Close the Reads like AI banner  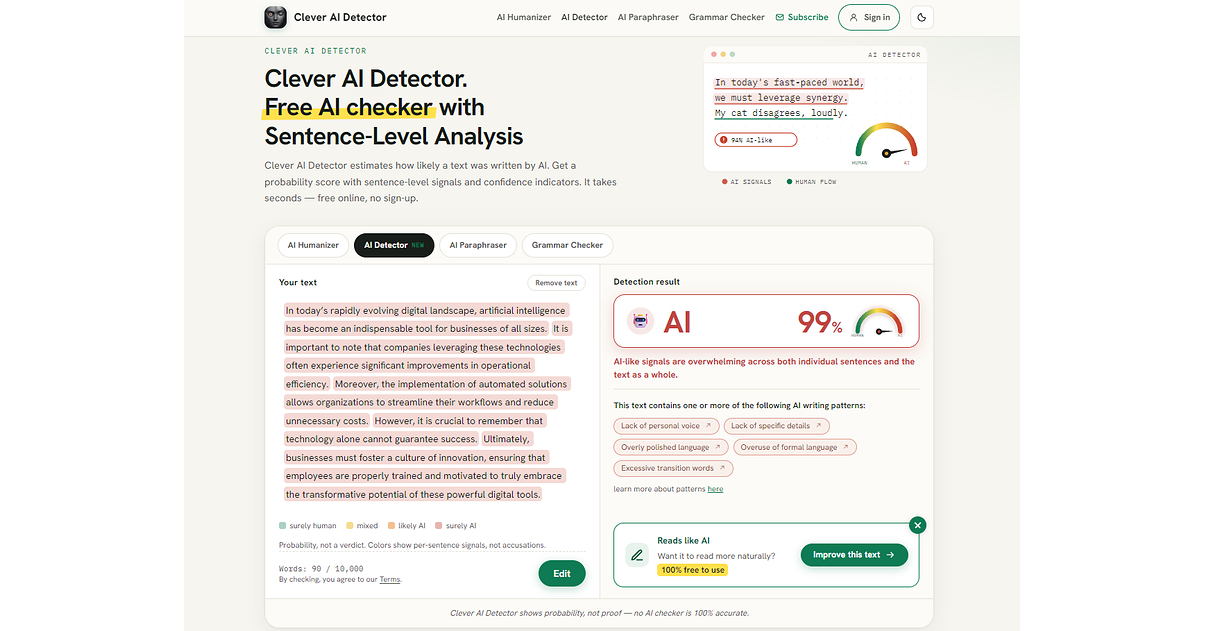tap(918, 525)
